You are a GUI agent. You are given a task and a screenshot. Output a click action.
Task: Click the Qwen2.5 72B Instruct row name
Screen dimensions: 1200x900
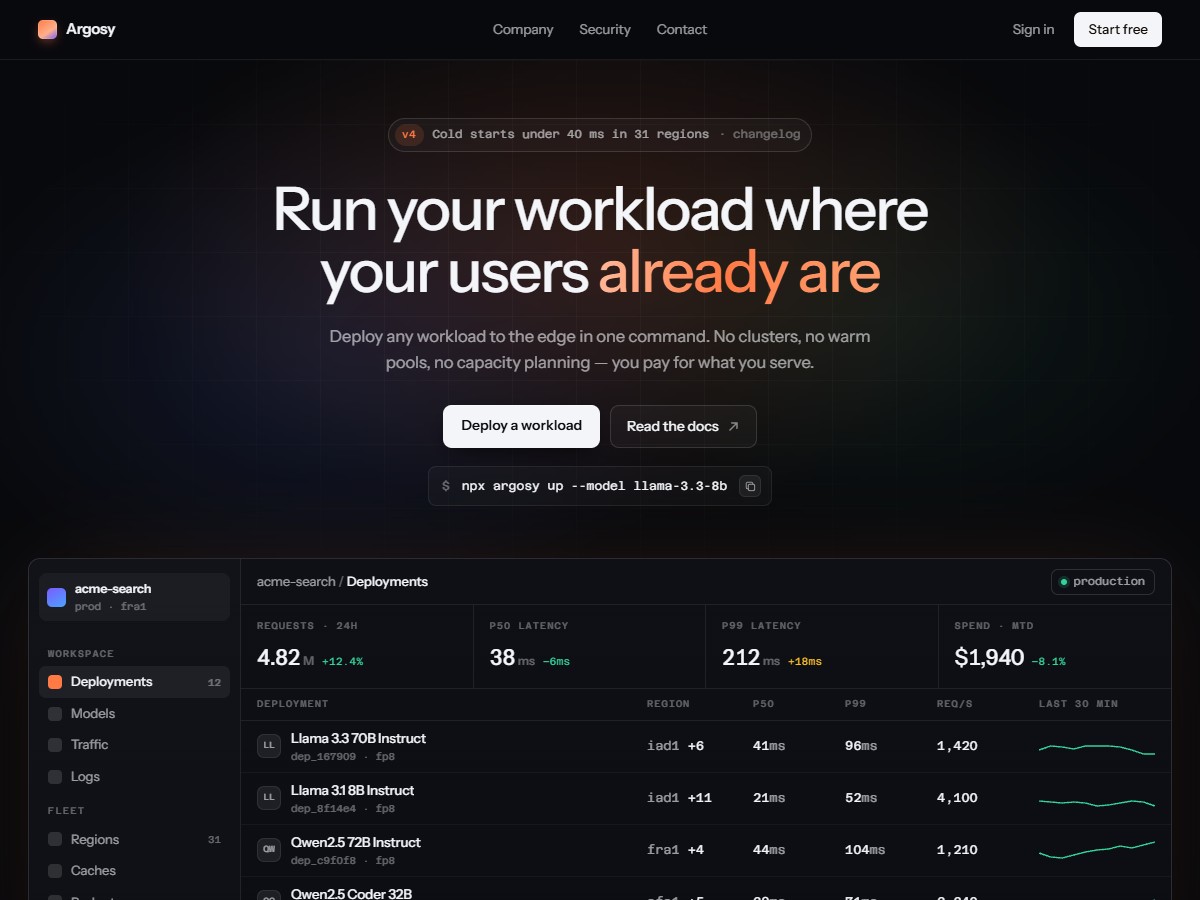pyautogui.click(x=356, y=843)
